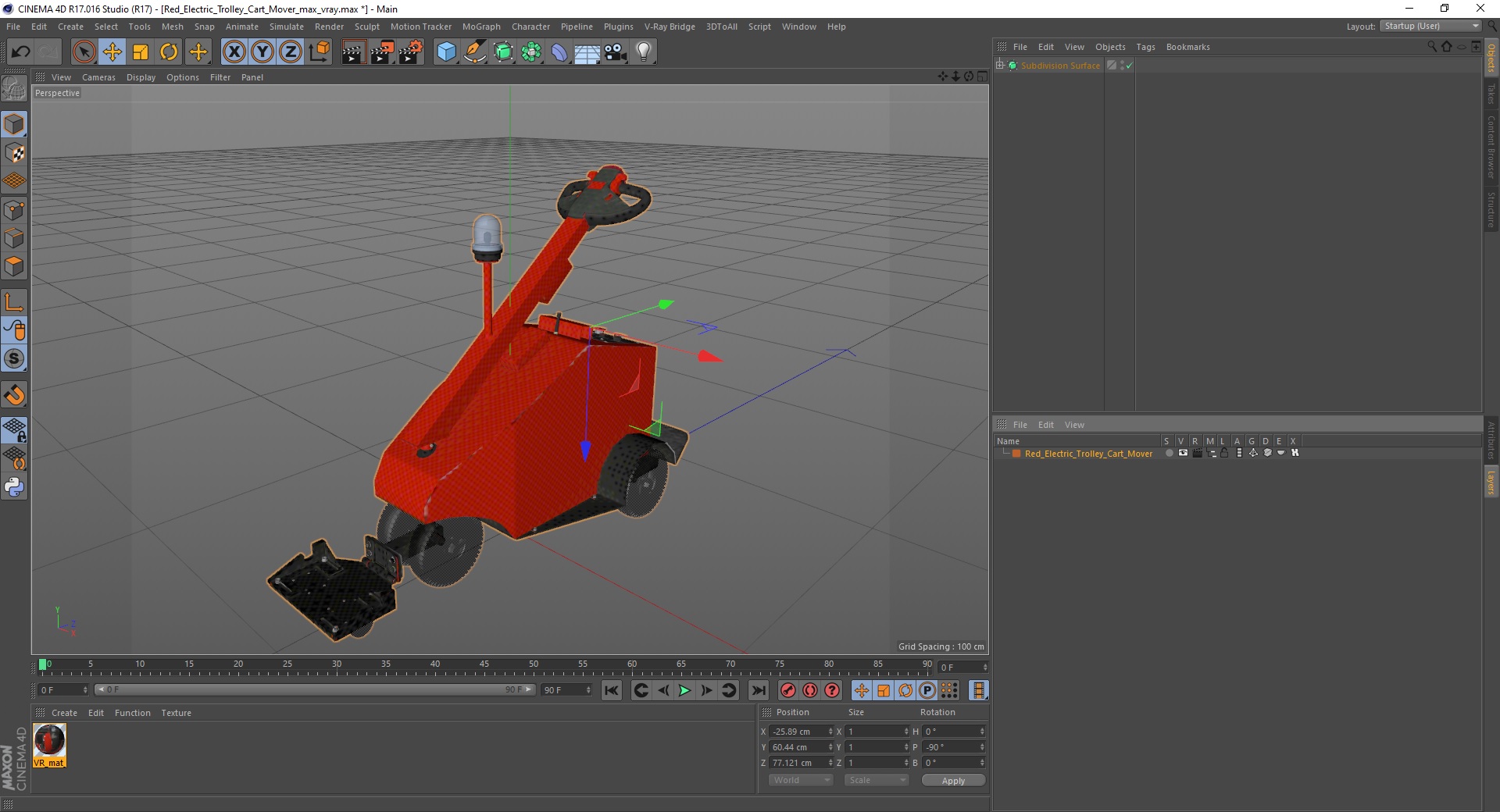Select the Live Selection tool
This screenshot has height=812, width=1500.
tap(84, 52)
